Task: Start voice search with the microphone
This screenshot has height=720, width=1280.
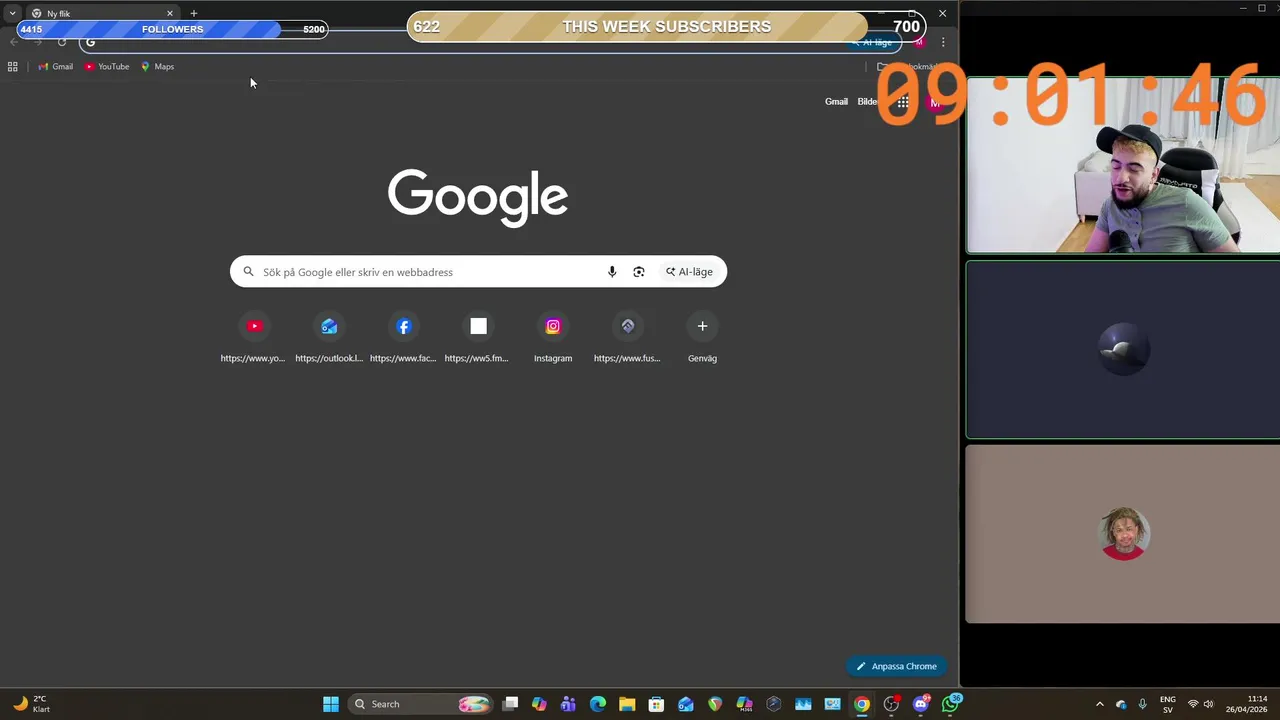Action: point(612,272)
